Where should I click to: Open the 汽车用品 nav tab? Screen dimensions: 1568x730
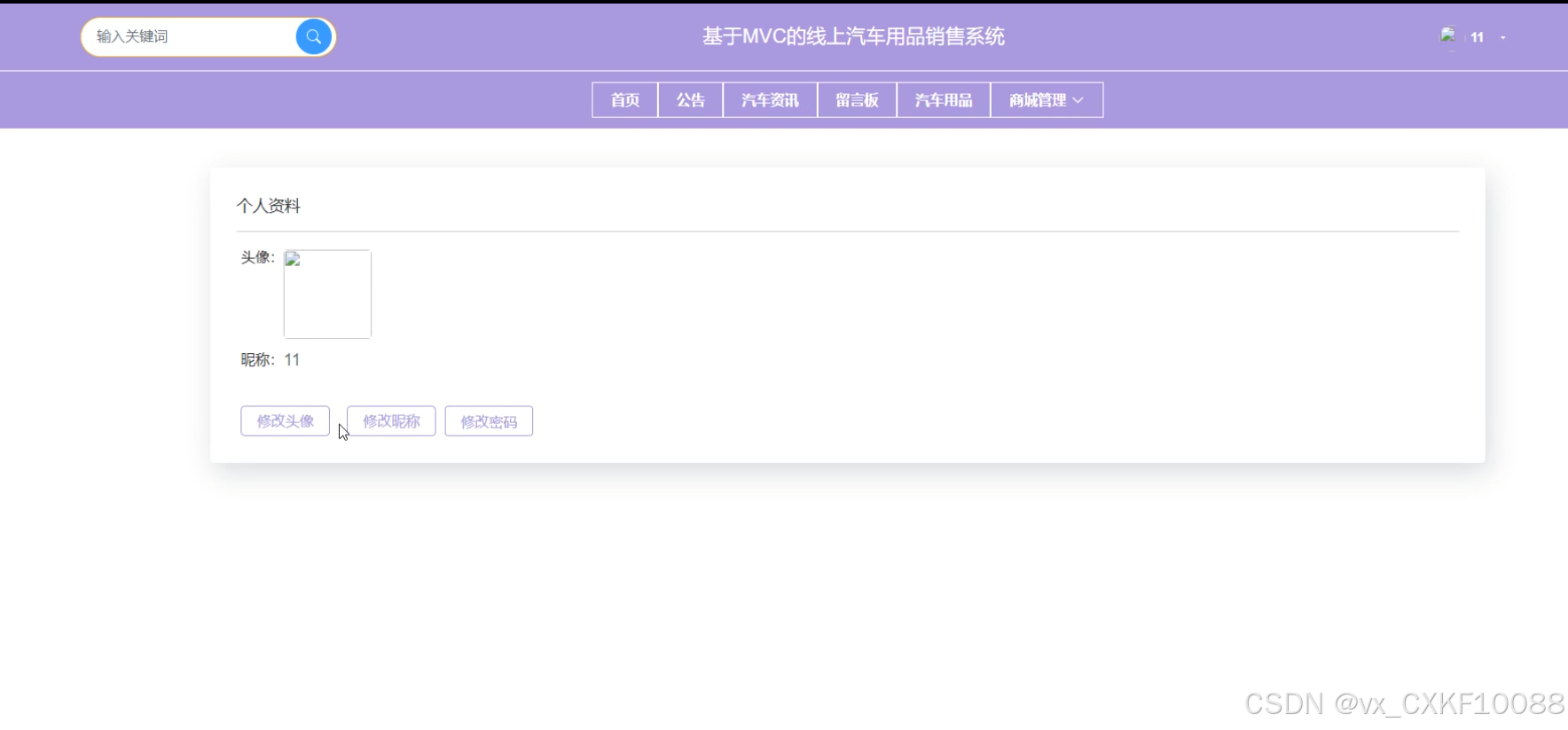click(944, 100)
